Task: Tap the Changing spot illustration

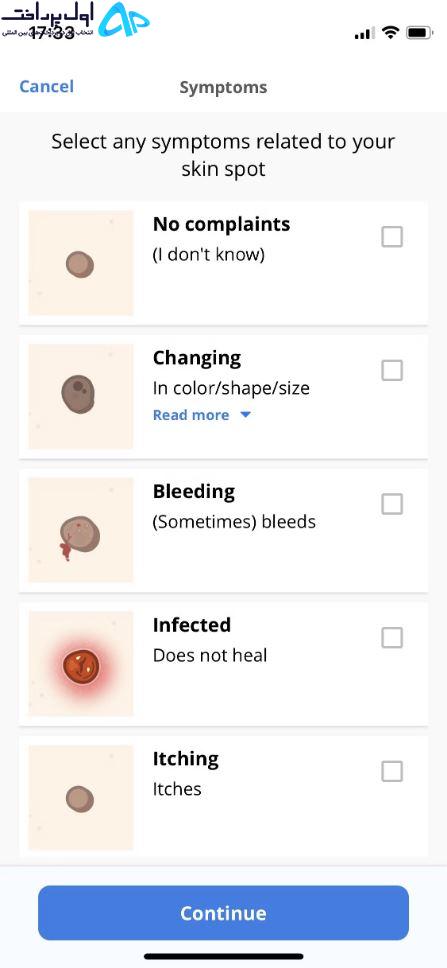Action: coord(81,396)
